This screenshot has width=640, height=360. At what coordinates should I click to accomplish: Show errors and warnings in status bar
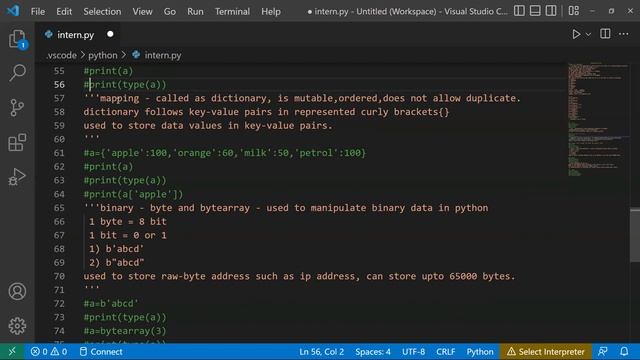pyautogui.click(x=49, y=351)
